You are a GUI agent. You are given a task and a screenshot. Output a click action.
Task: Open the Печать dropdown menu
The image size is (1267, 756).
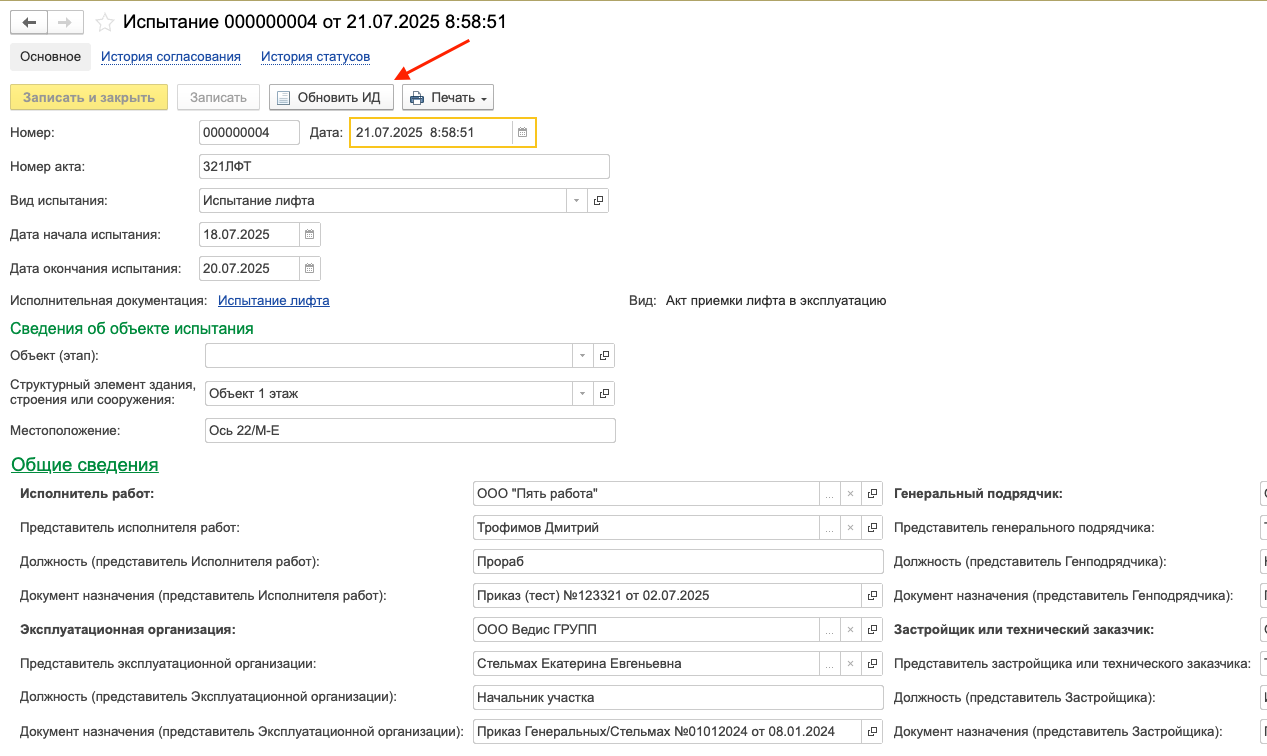[447, 98]
